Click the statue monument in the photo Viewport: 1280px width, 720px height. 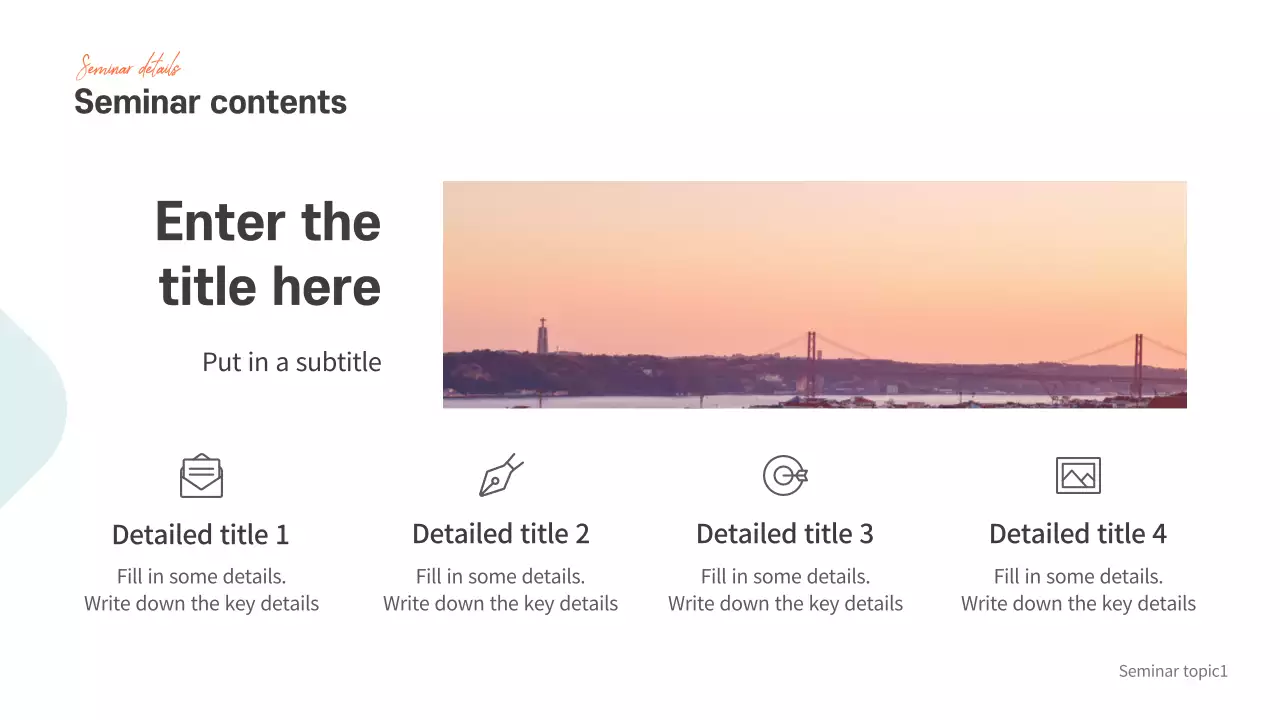(x=542, y=336)
